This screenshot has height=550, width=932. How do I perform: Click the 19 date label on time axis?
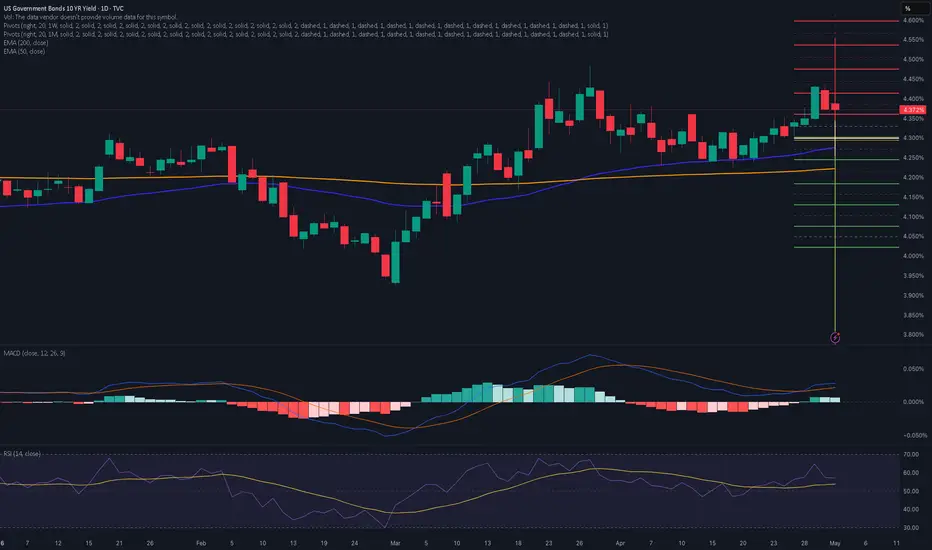tap(324, 543)
